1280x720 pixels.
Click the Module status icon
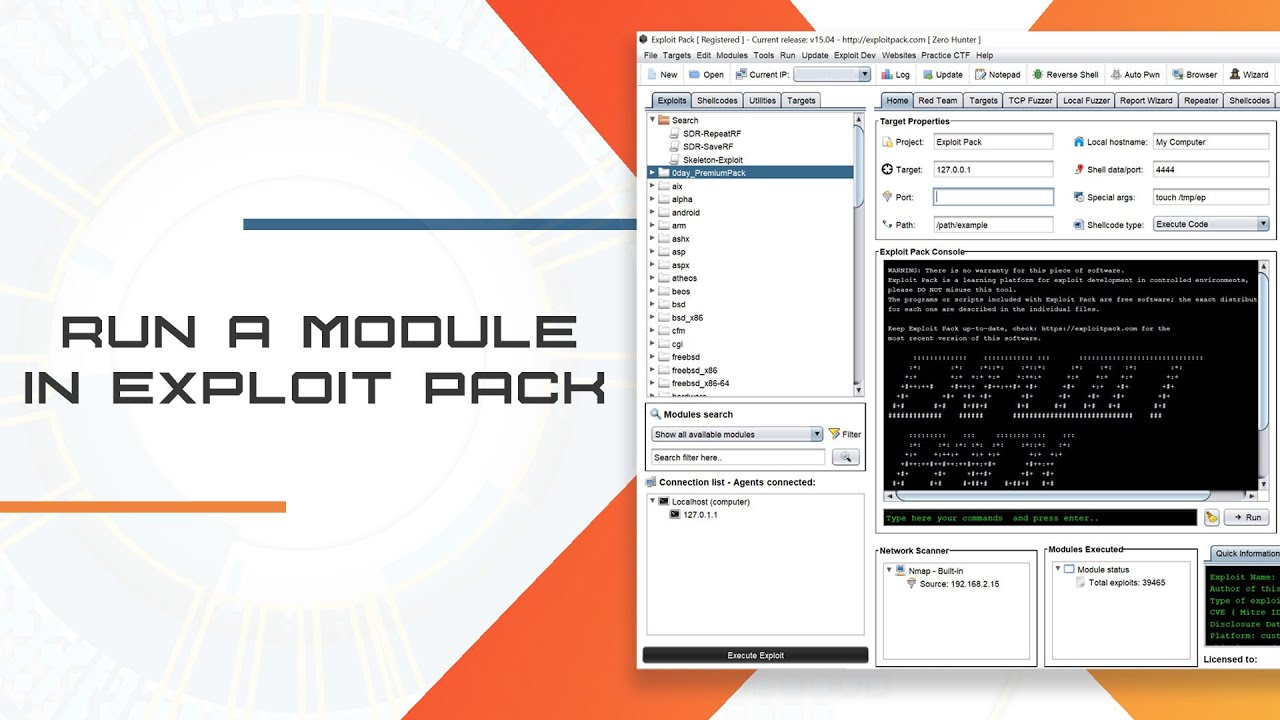point(1069,569)
